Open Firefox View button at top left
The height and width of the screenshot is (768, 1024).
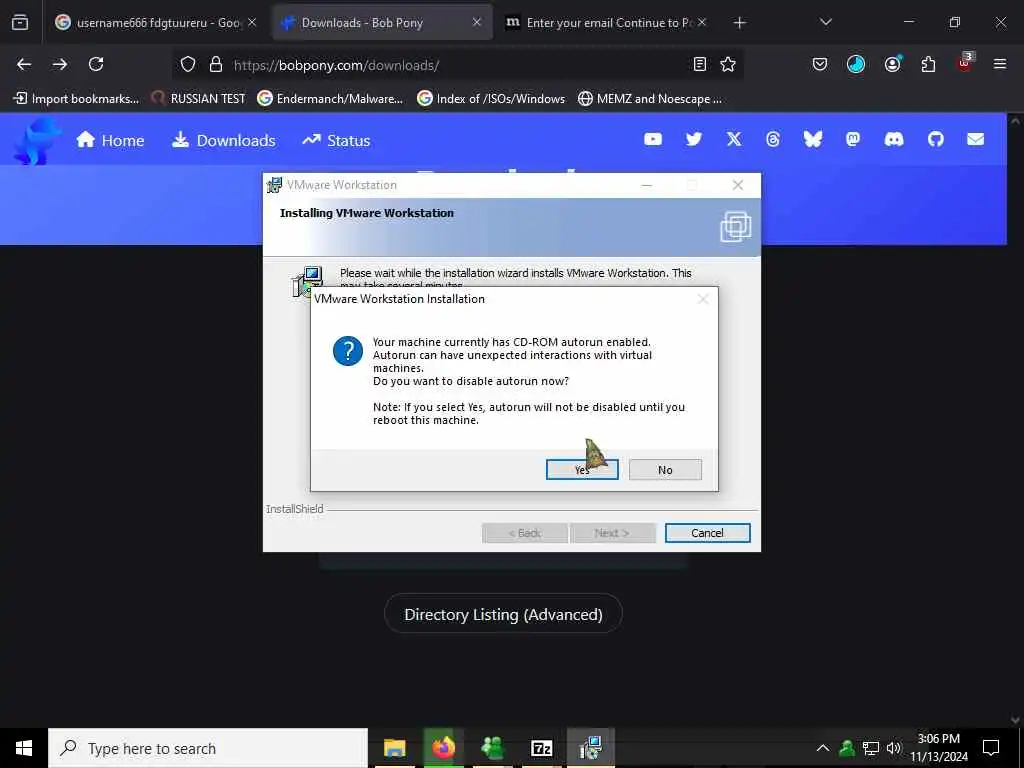(20, 23)
